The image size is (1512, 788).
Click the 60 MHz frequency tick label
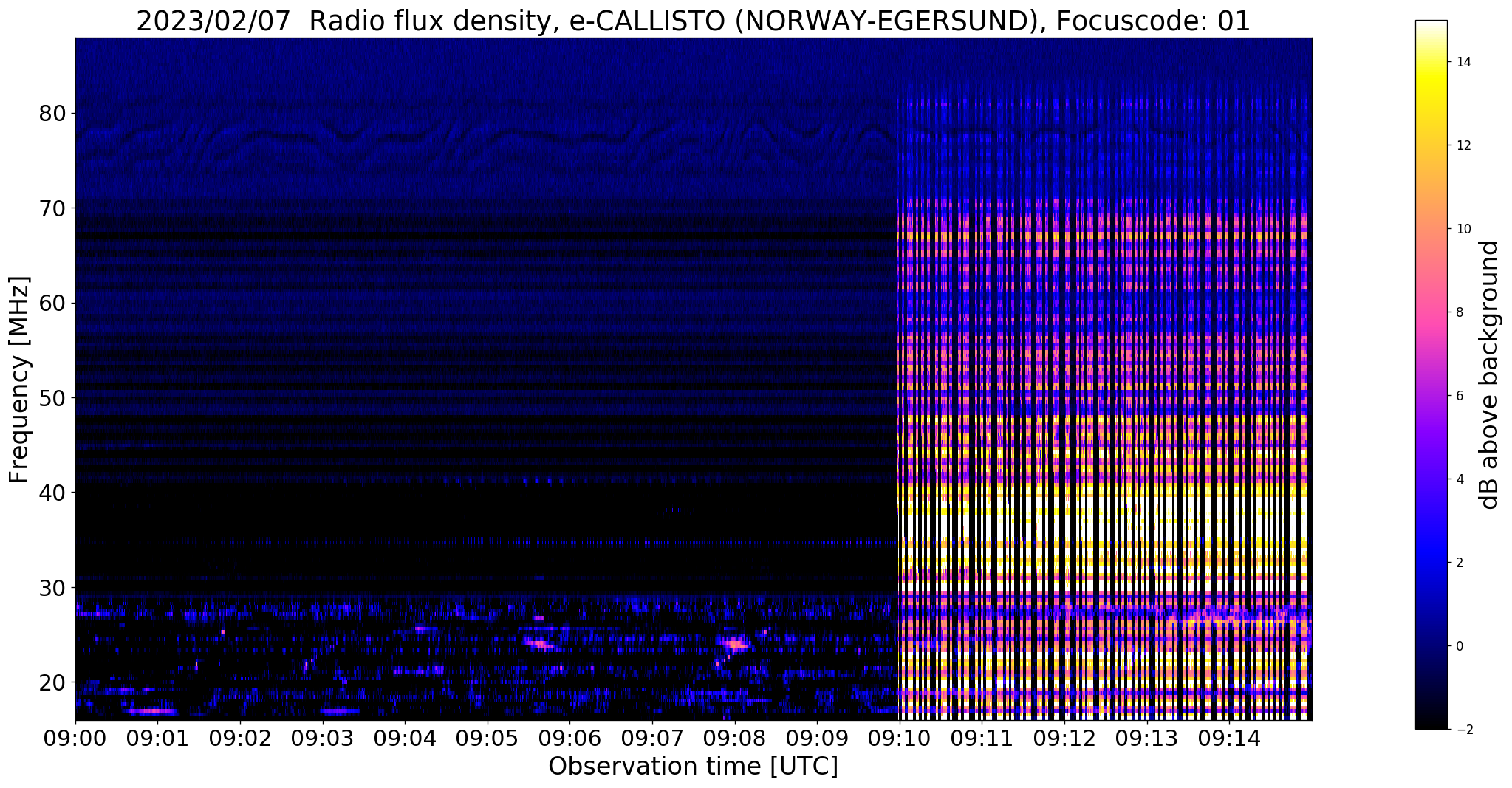(52, 304)
